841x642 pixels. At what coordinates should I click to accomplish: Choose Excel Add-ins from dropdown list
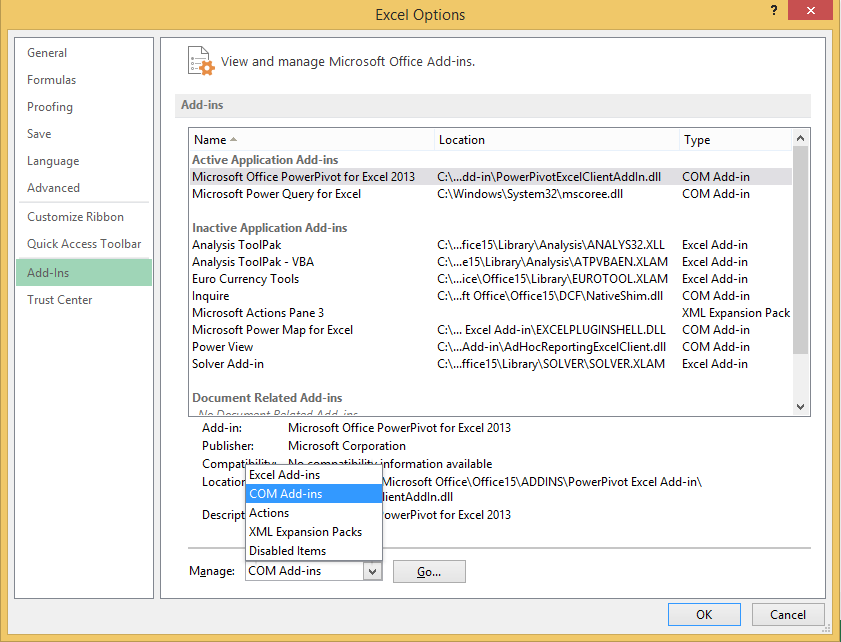click(285, 475)
